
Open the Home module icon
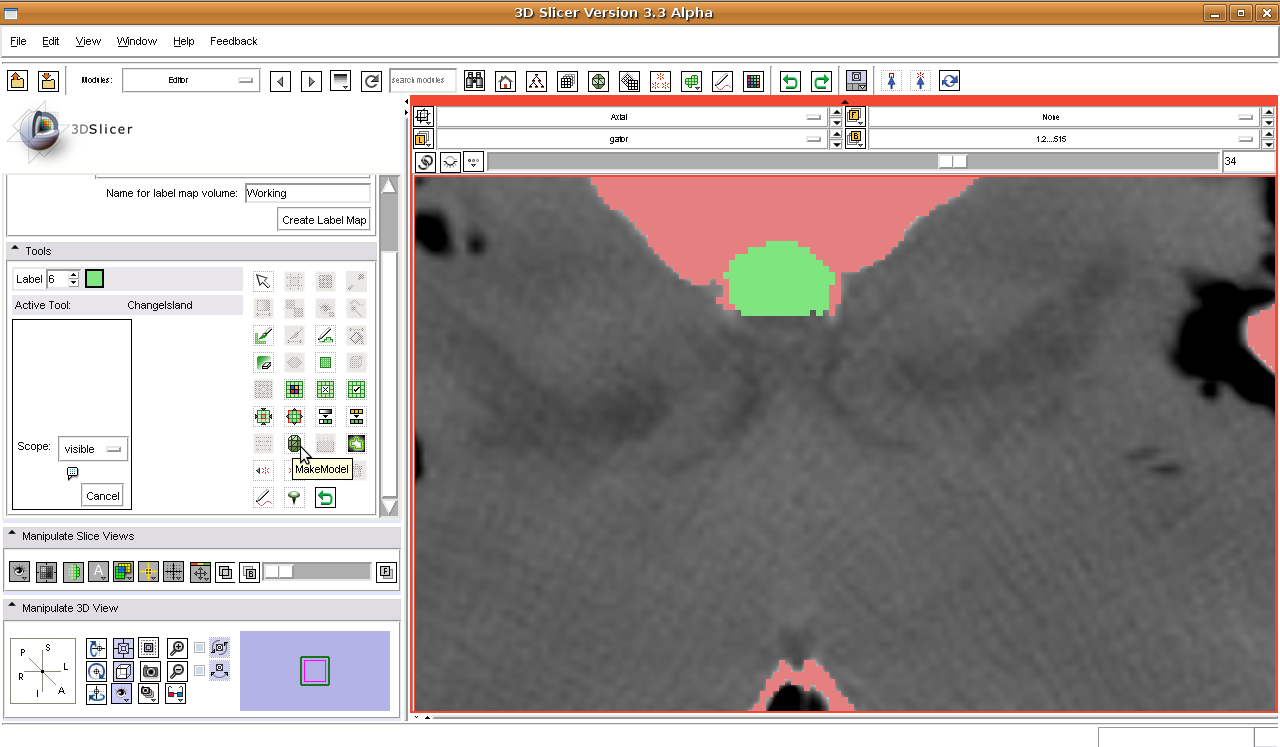pos(506,81)
